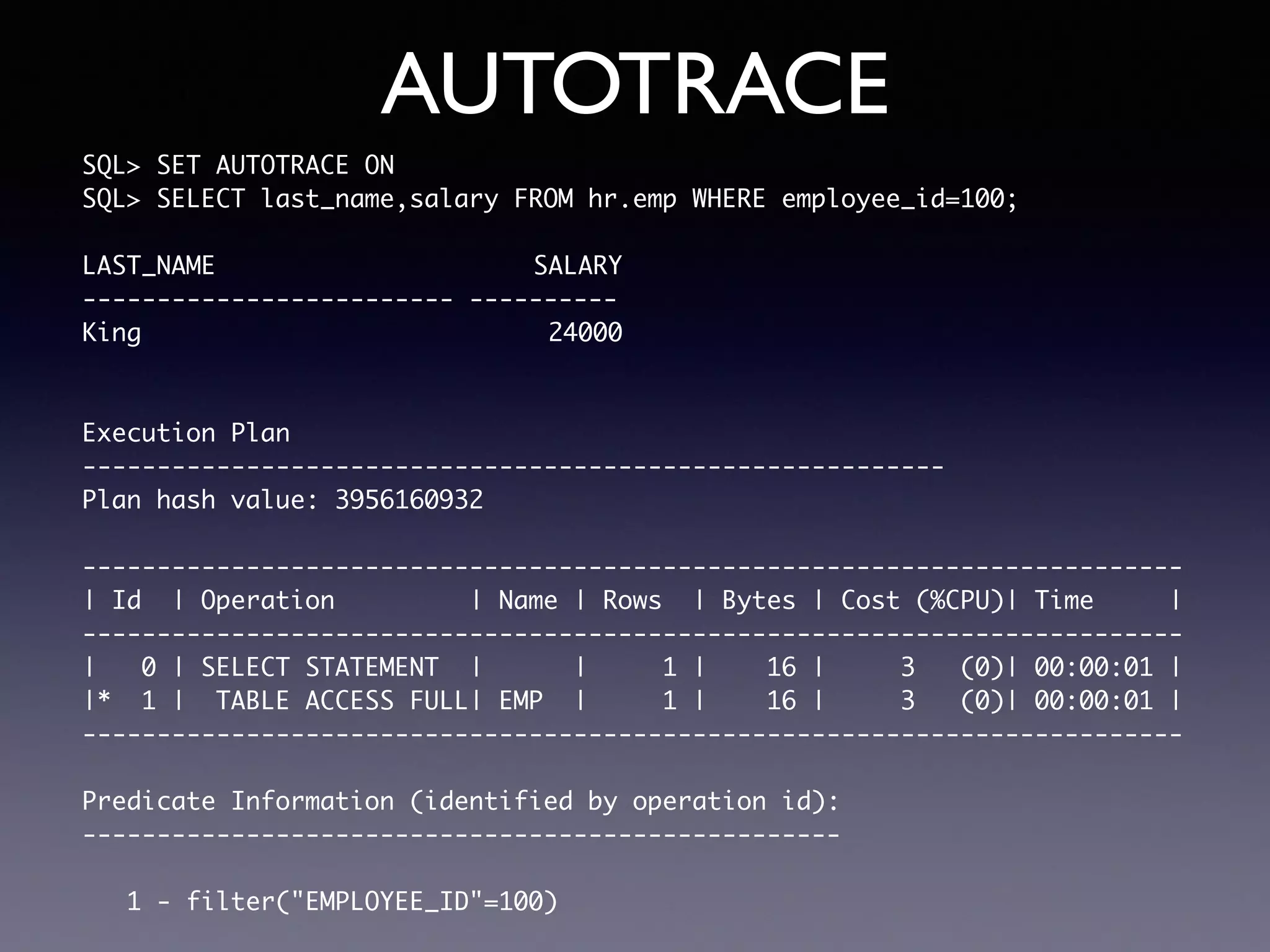Screen dimensions: 1270x952
Task: Click the King result value
Action: [112, 333]
